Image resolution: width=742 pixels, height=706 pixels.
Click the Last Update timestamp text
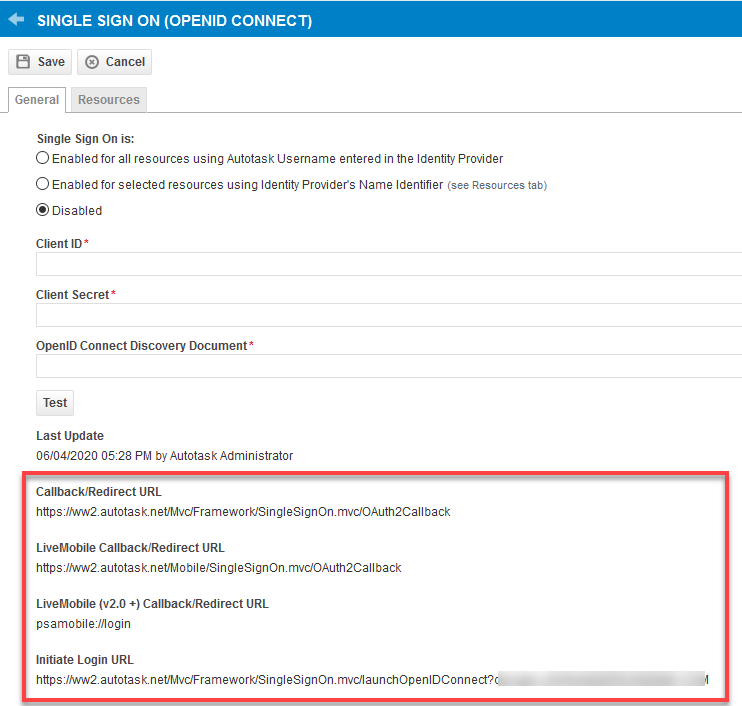pyautogui.click(x=165, y=456)
